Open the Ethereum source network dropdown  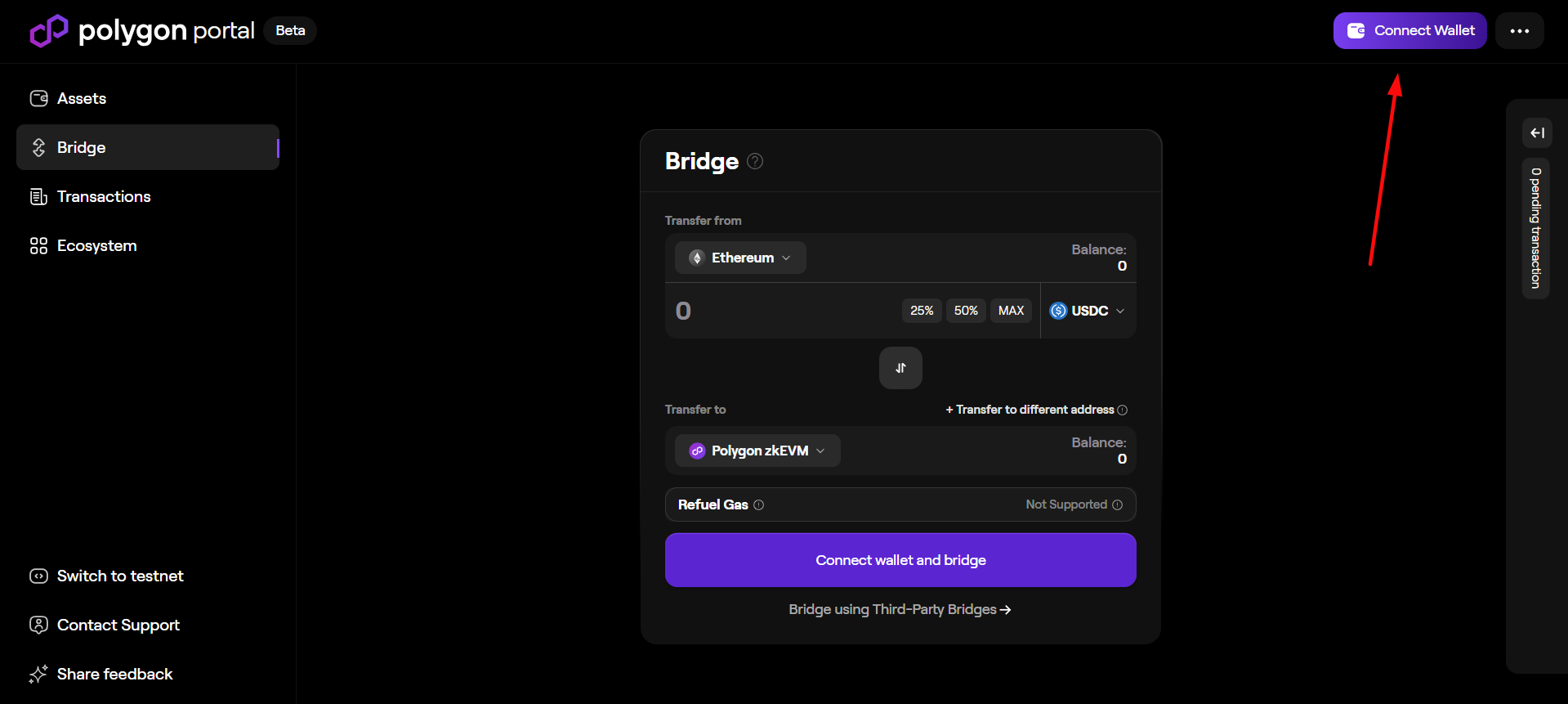740,258
